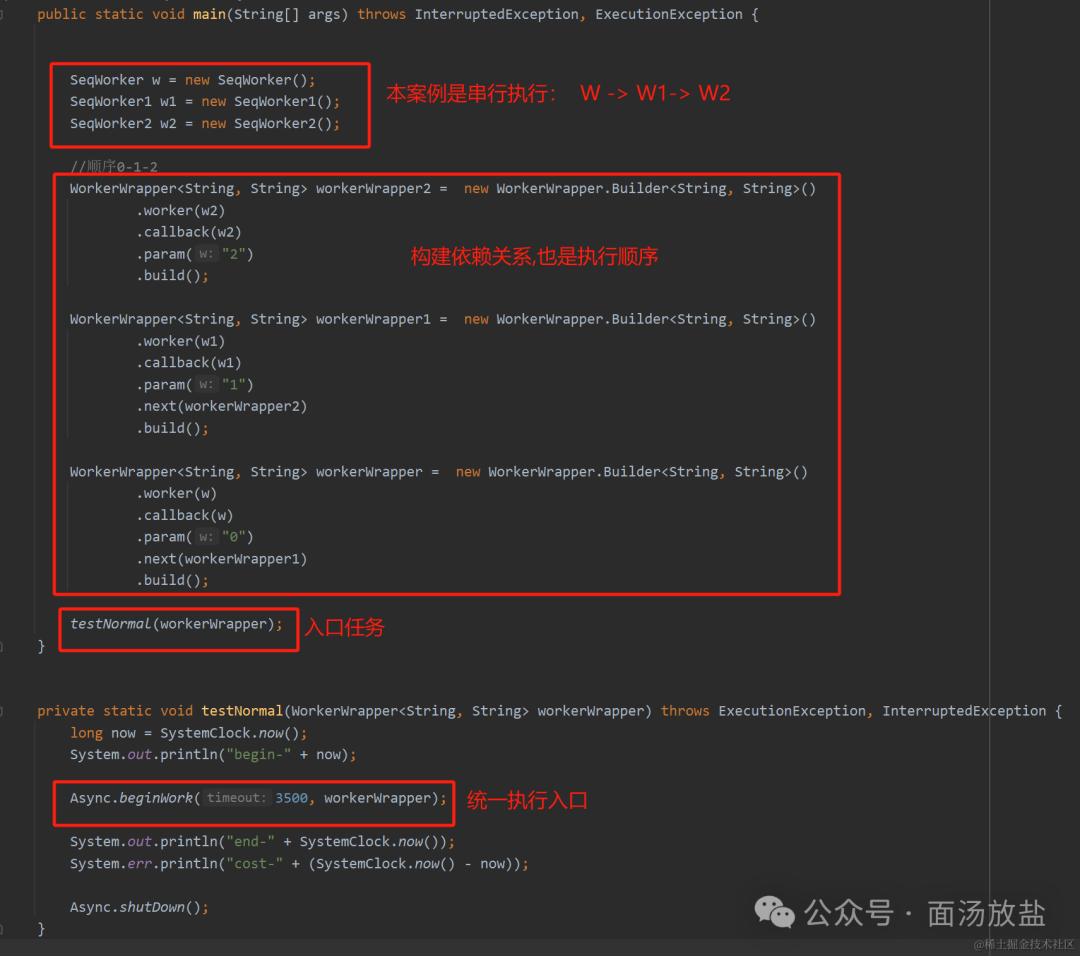Click the "w:" parameter hint beside "1"

(205, 384)
